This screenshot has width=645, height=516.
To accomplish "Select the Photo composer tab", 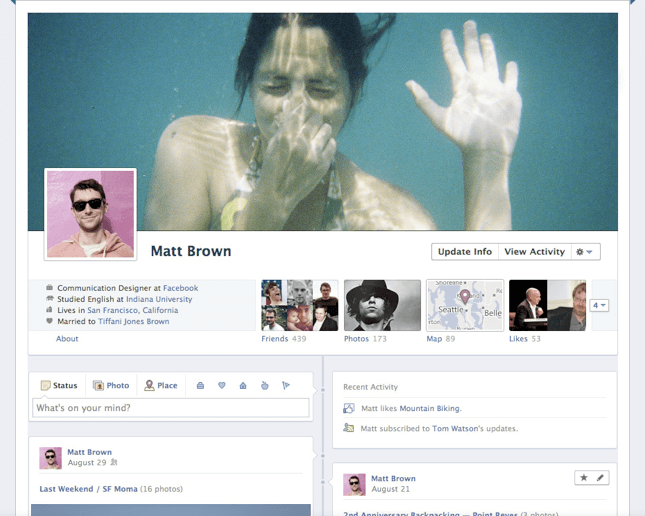I will [111, 386].
